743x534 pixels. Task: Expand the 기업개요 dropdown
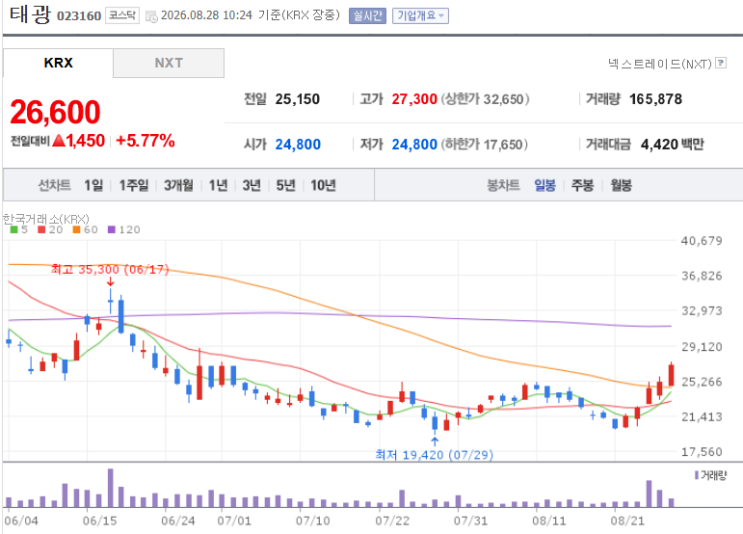[420, 16]
